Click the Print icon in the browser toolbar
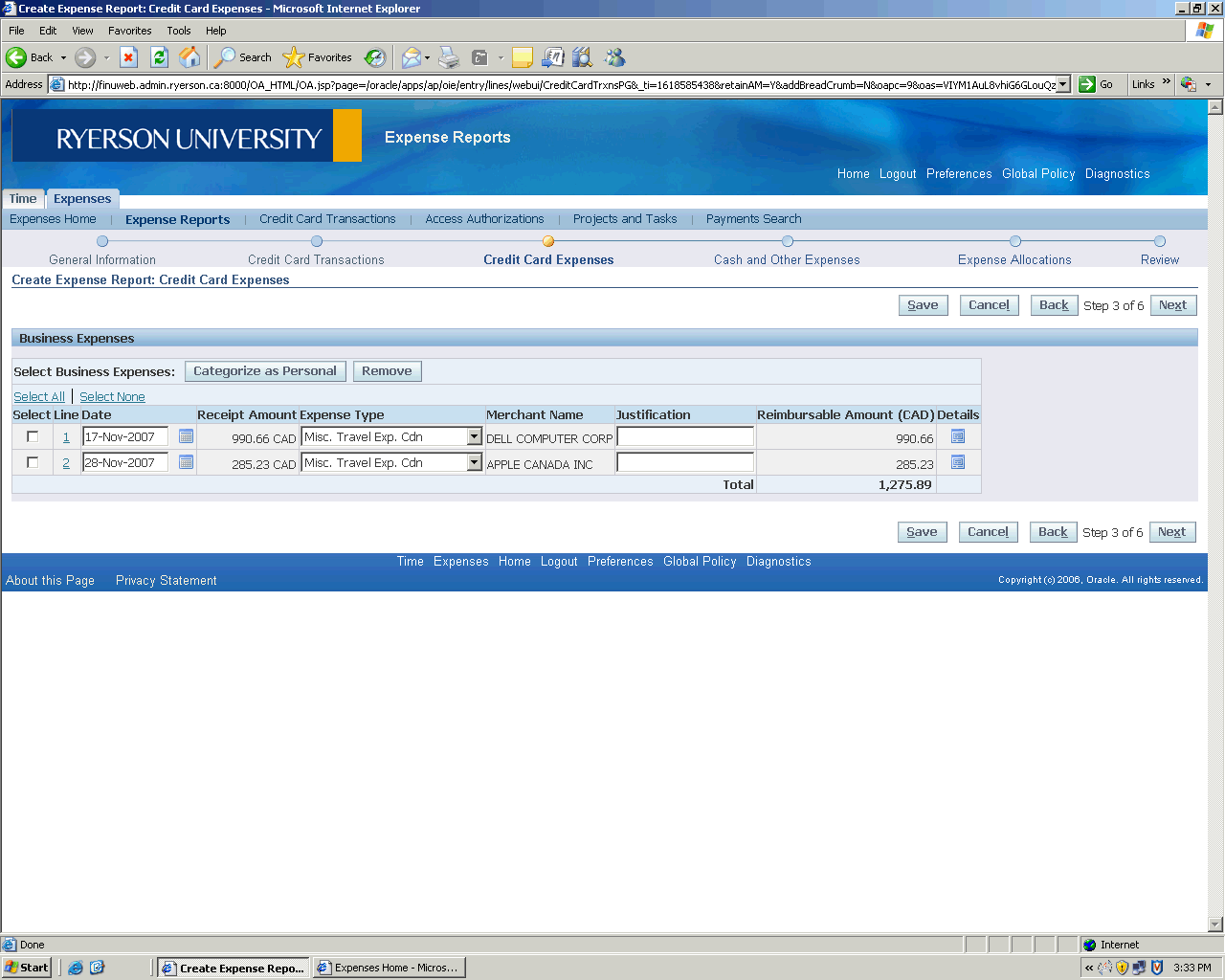This screenshot has height=980, width=1225. (449, 57)
